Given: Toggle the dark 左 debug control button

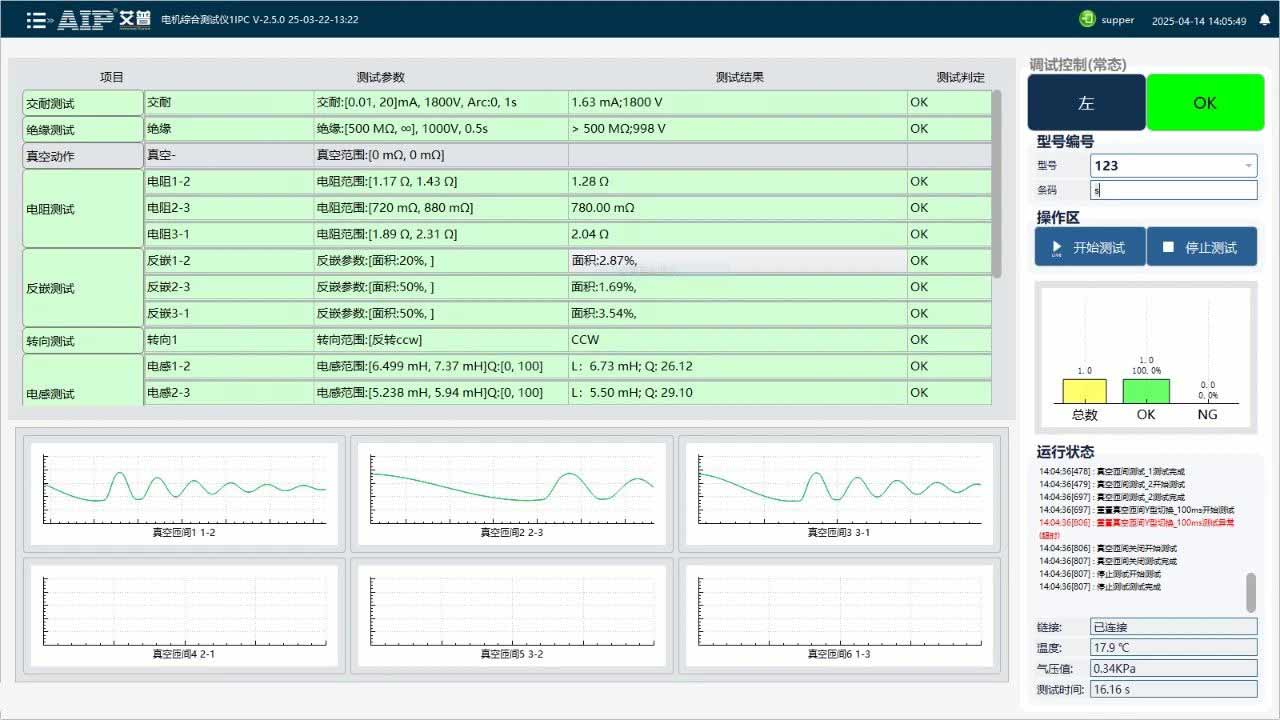Looking at the screenshot, I should (1088, 102).
